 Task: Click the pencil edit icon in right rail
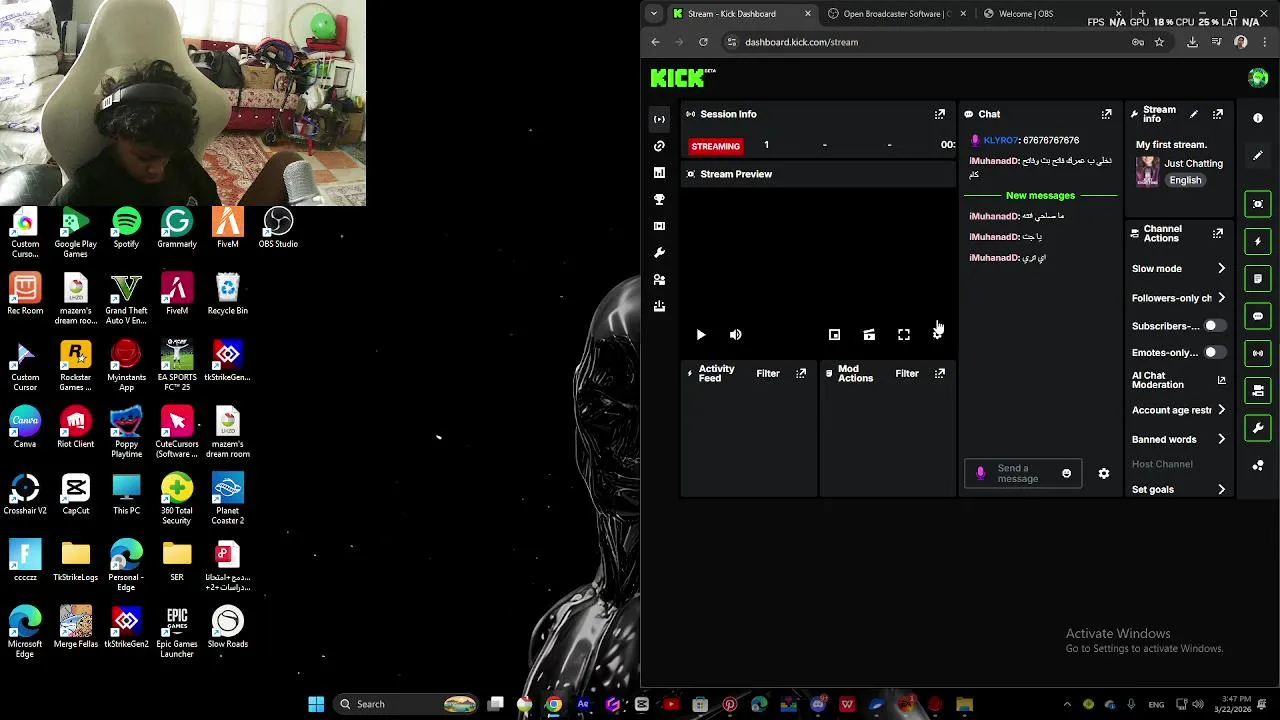[x=1258, y=155]
